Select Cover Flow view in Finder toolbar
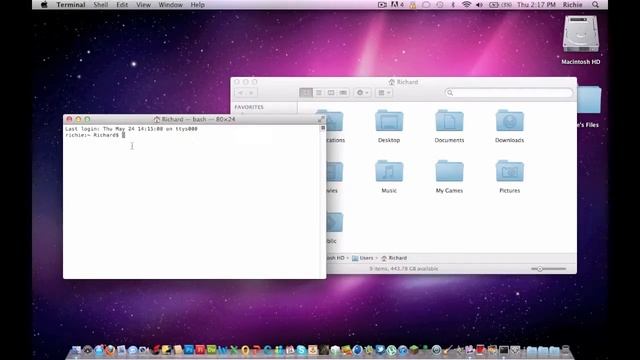Image resolution: width=640 pixels, height=360 pixels. click(343, 93)
